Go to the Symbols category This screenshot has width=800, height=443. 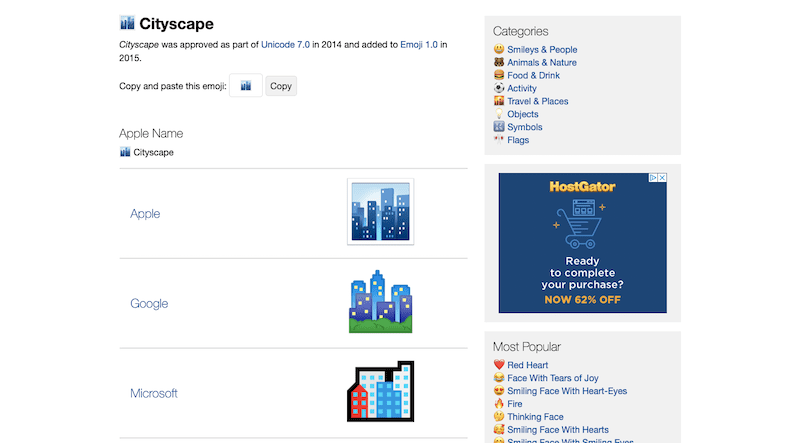(x=524, y=127)
